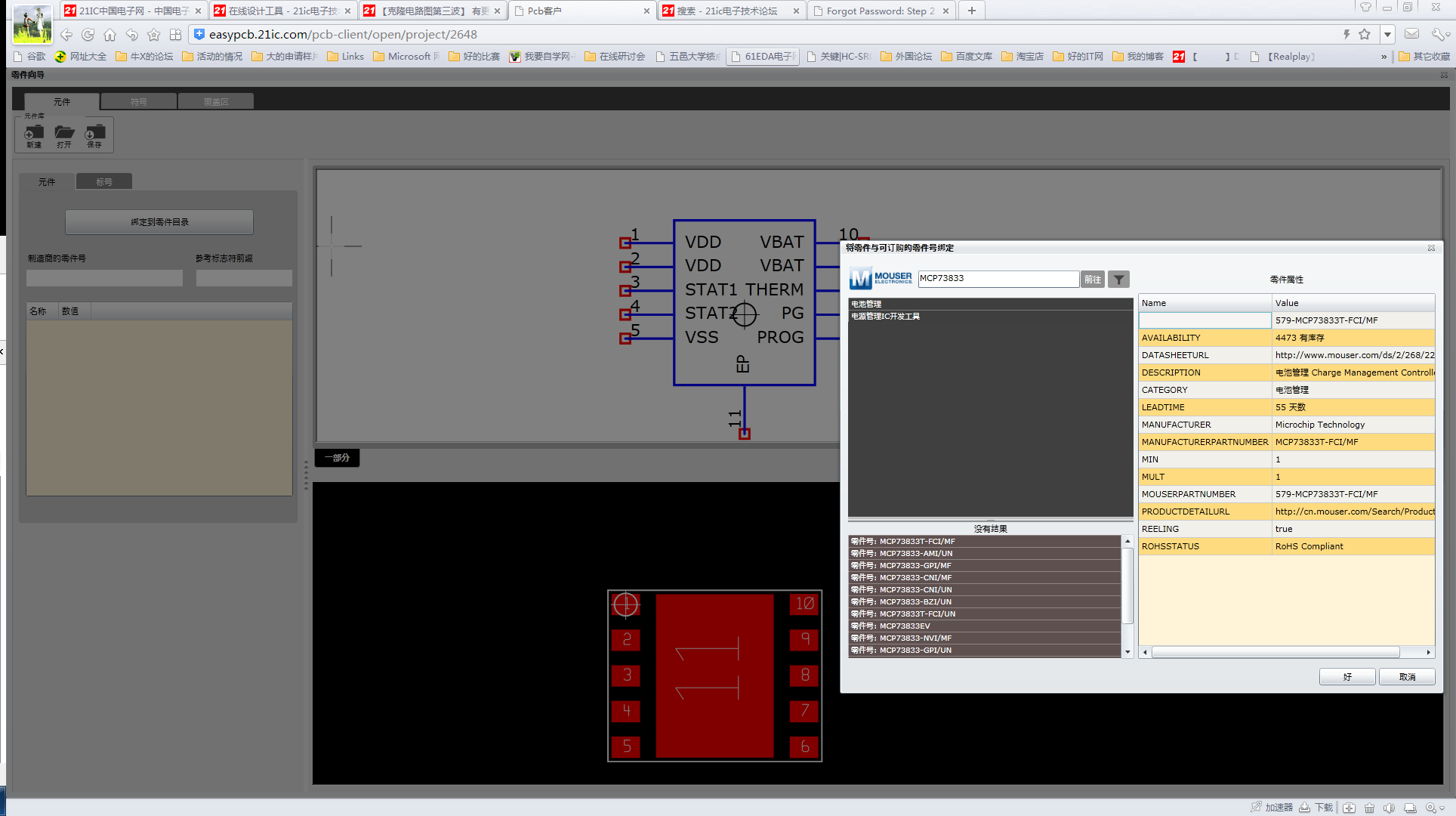
Task: Select result MCP73833-NVI/MF
Action: point(985,638)
